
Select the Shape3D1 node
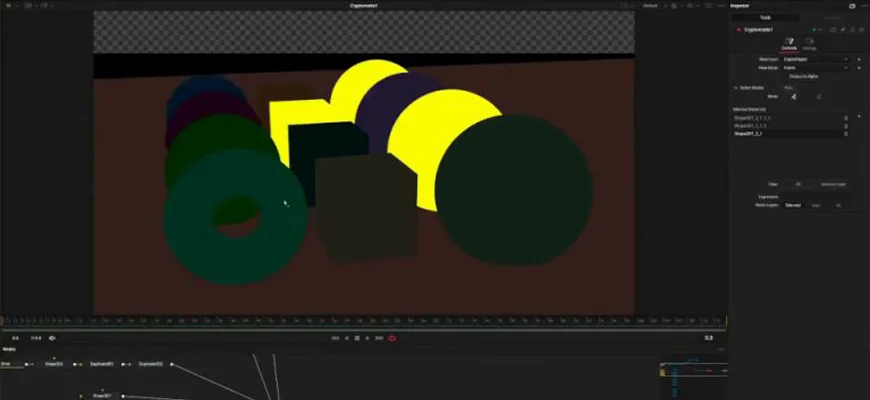pos(102,396)
